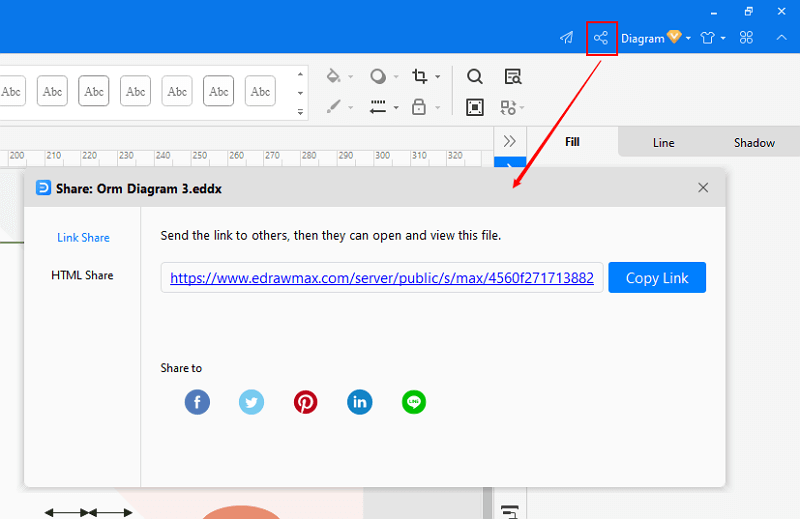Image resolution: width=800 pixels, height=519 pixels.
Task: Expand the shadow tool dropdown arrow
Action: [x=396, y=77]
